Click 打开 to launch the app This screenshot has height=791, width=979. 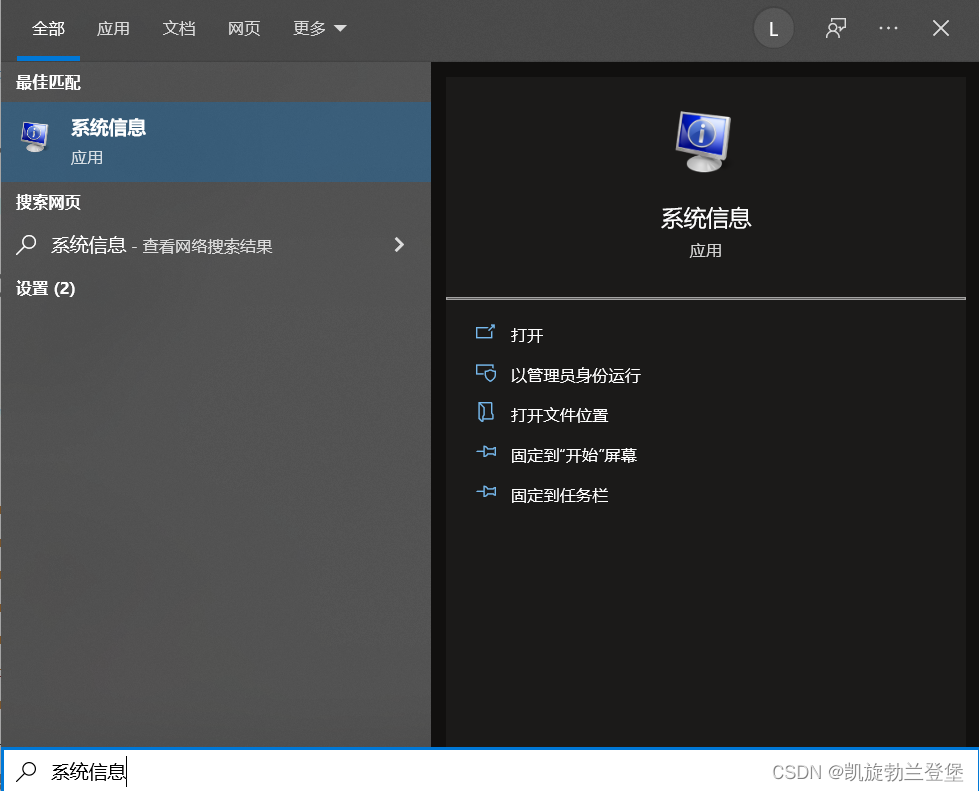coord(526,335)
